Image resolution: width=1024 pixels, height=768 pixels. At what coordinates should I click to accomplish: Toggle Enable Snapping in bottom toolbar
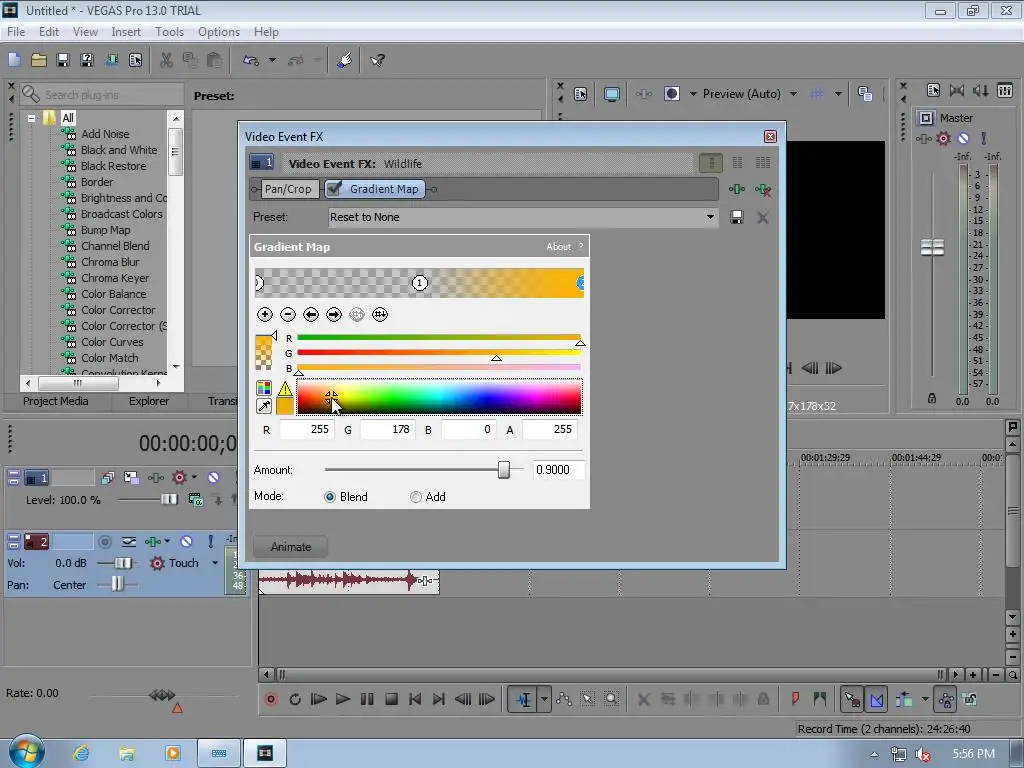click(852, 699)
